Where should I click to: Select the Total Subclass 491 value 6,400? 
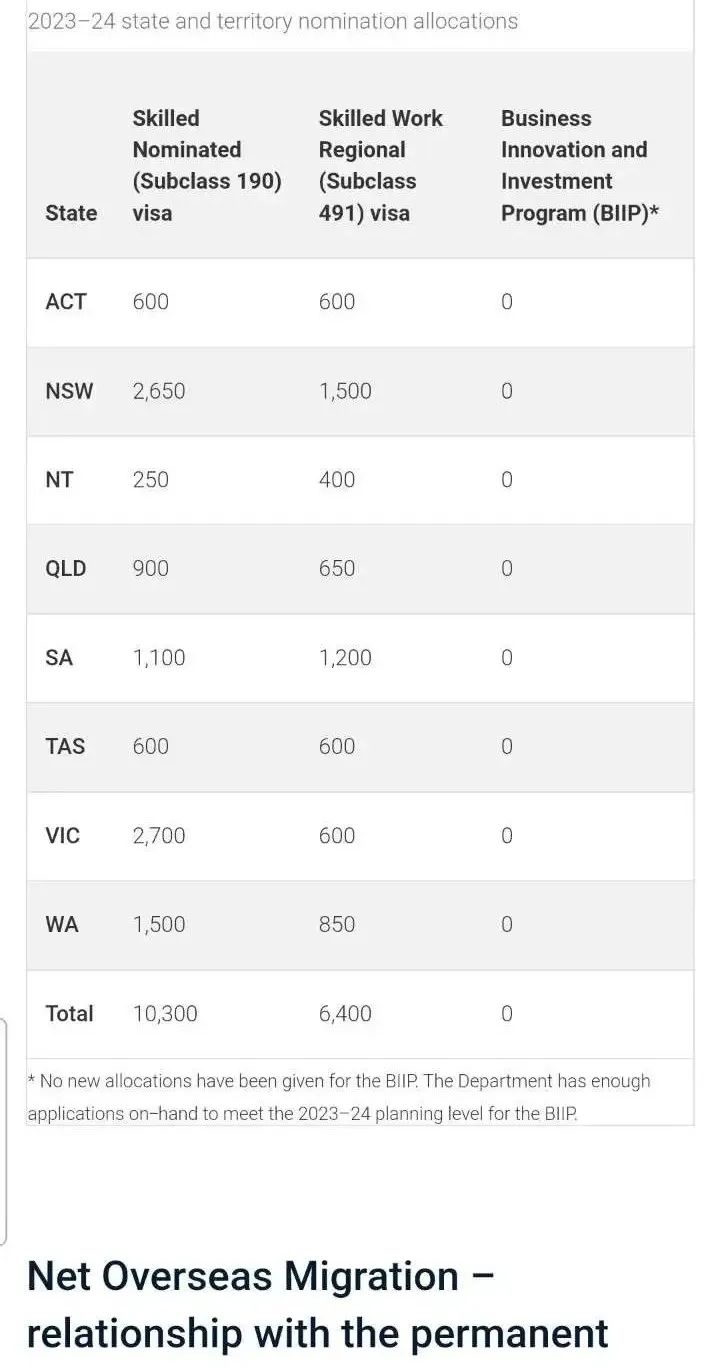point(345,1014)
